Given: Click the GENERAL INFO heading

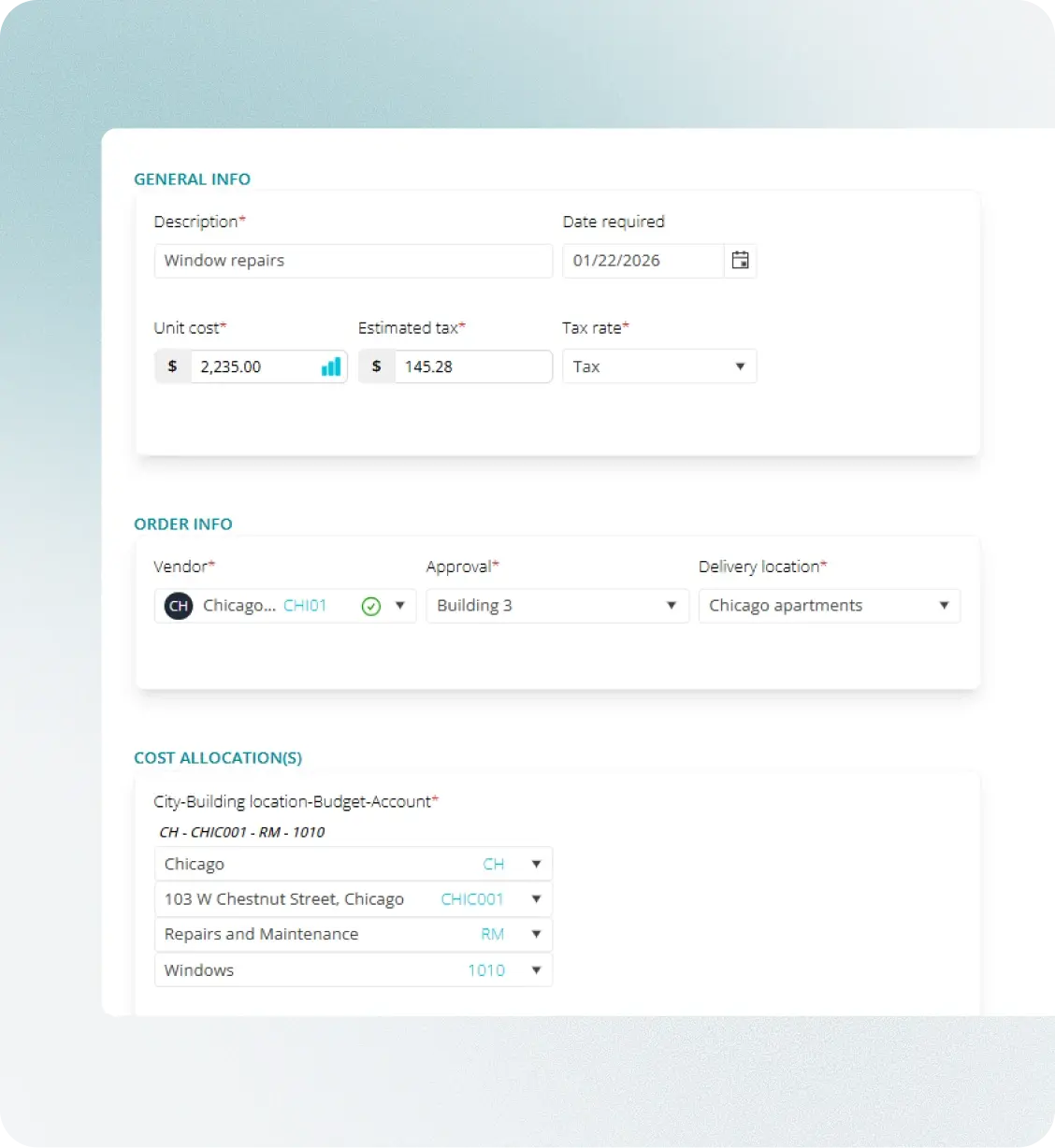Looking at the screenshot, I should [193, 179].
